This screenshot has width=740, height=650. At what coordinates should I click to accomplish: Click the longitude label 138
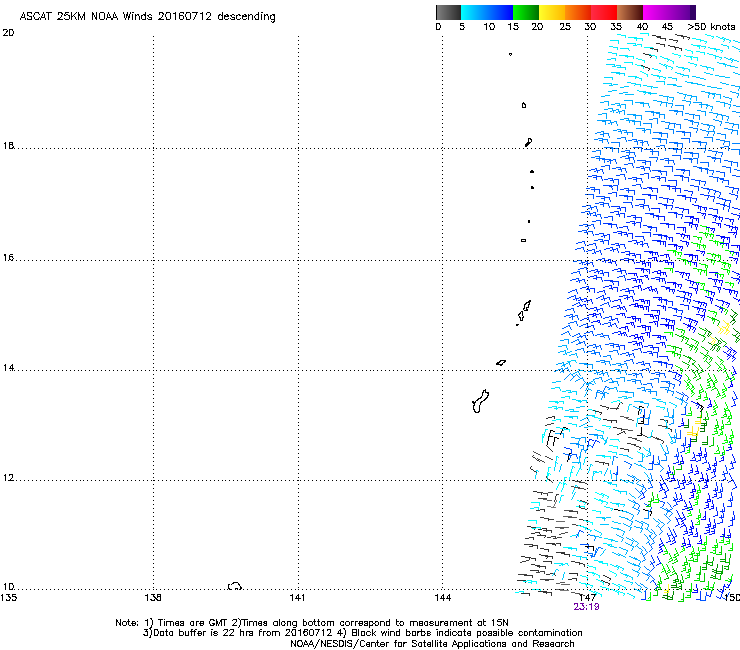point(153,598)
